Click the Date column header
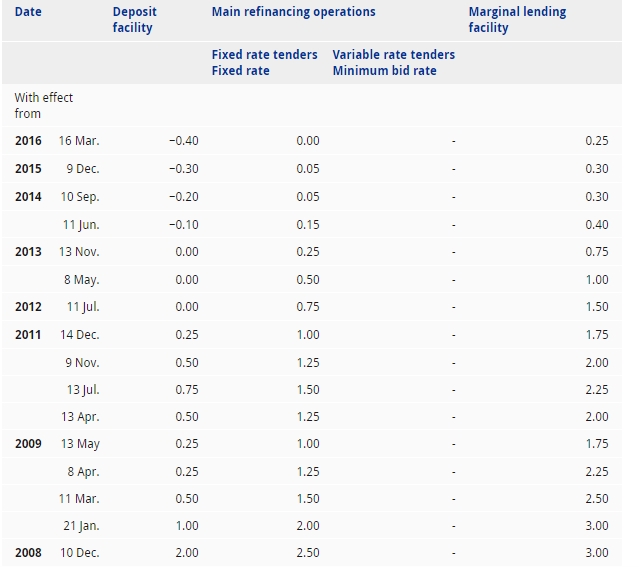Screen dimensions: 639x567 (28, 12)
